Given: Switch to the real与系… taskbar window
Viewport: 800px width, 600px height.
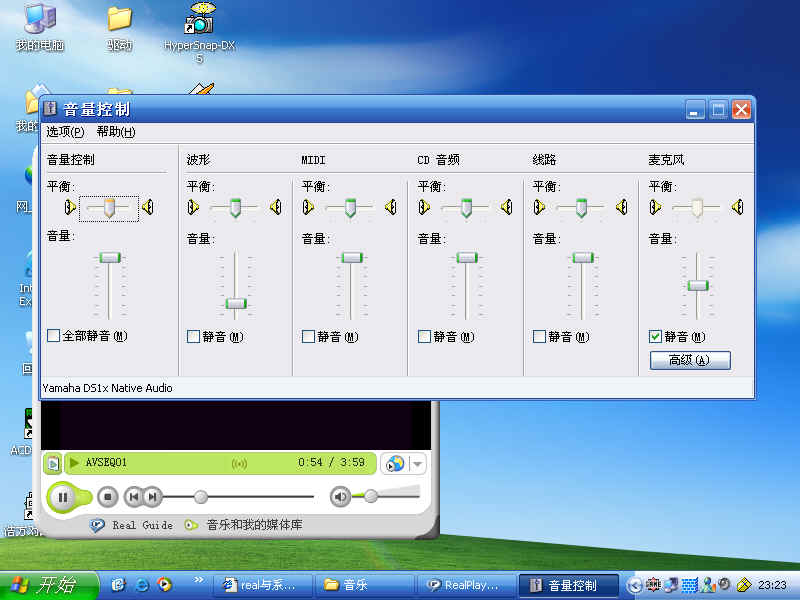Looking at the screenshot, I should [262, 585].
